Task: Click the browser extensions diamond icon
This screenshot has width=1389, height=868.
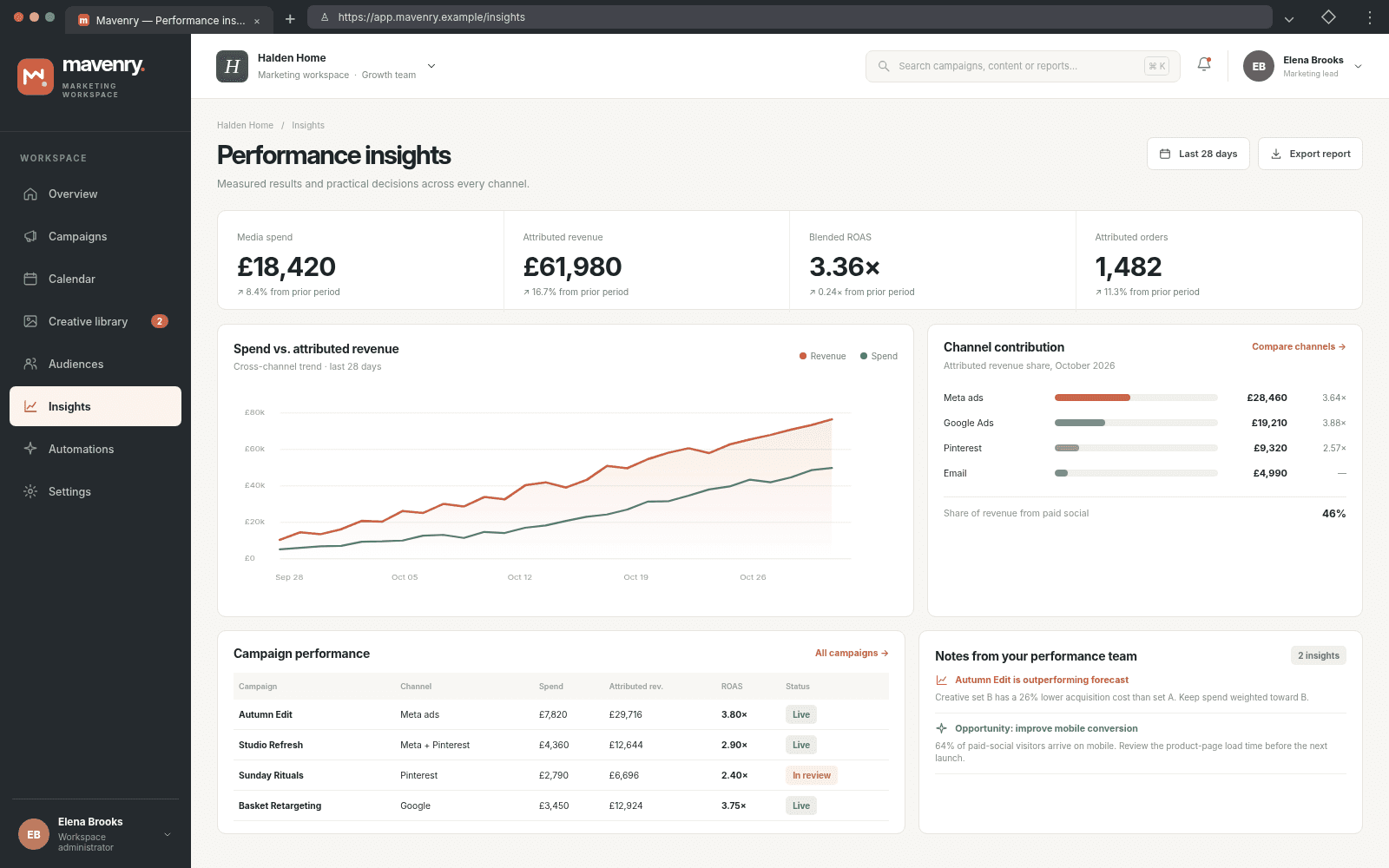Action: (1328, 17)
